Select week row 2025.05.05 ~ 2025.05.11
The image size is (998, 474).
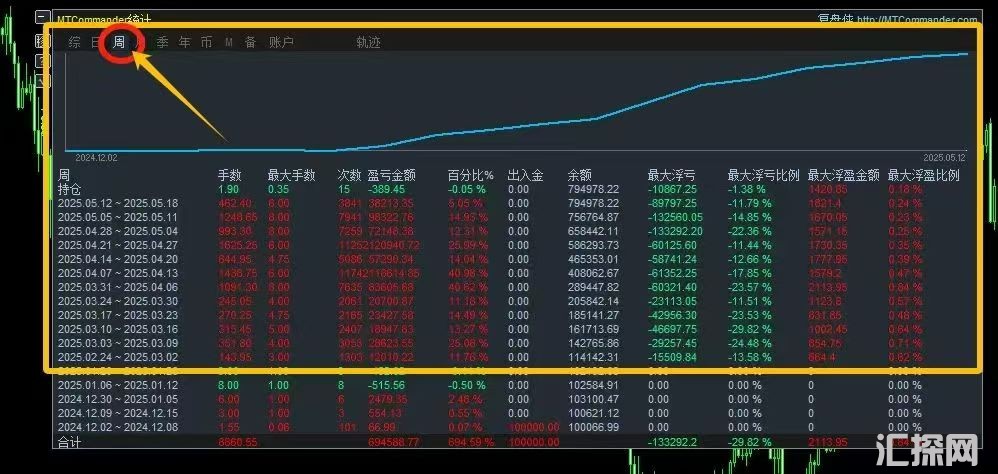tap(118, 218)
